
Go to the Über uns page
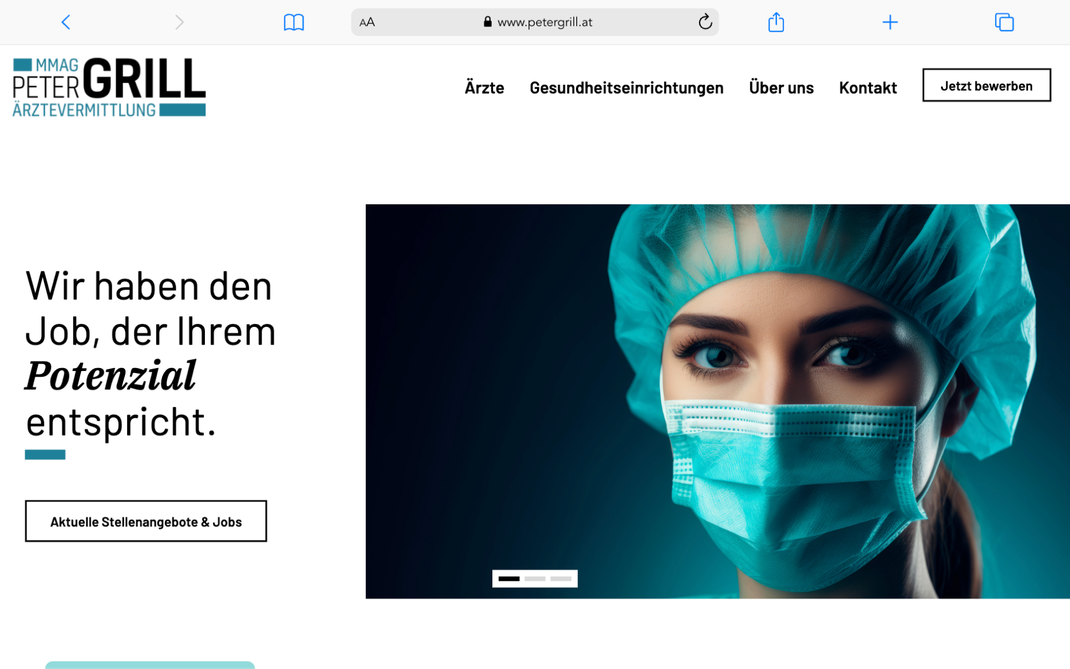781,87
